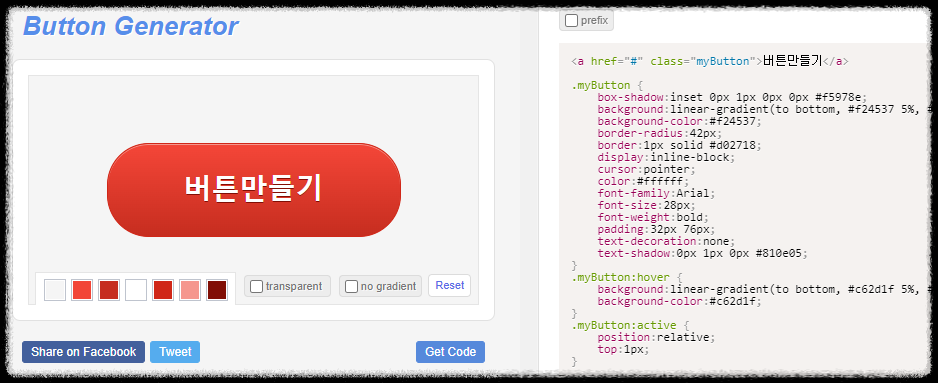
Task: Choose the fifth red border swatch
Action: [163, 290]
